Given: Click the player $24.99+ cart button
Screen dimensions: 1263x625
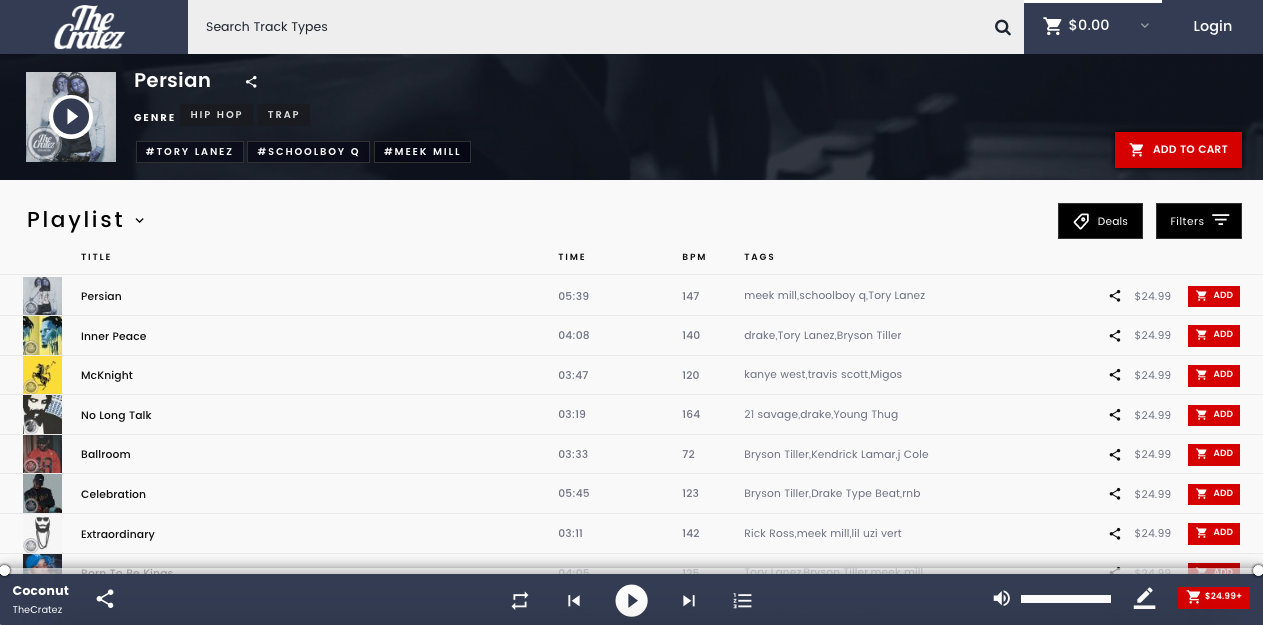Looking at the screenshot, I should click(x=1214, y=597).
